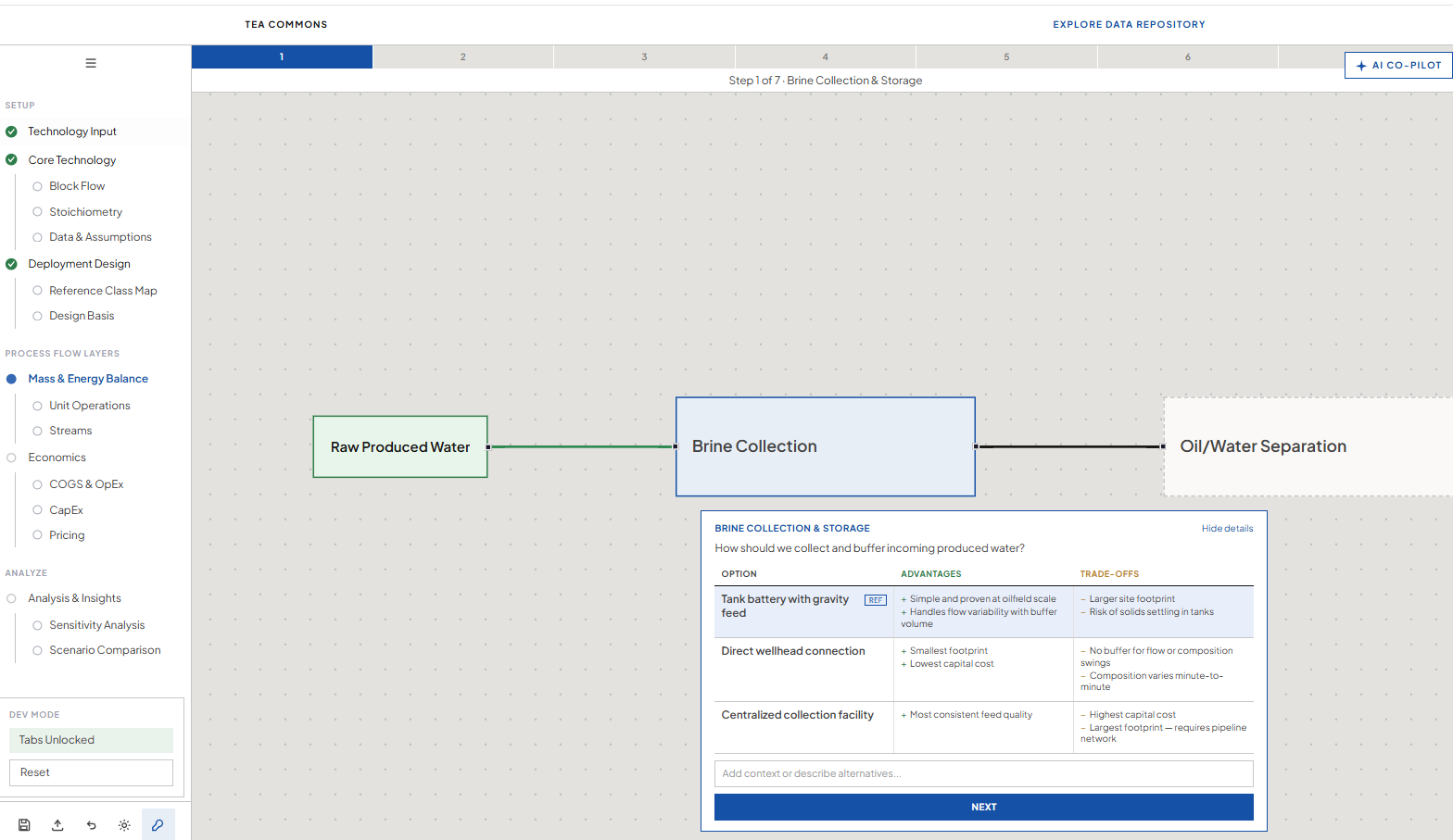Viewport: 1453px width, 840px height.
Task: Click the Add context or alternatives field
Action: coord(983,773)
